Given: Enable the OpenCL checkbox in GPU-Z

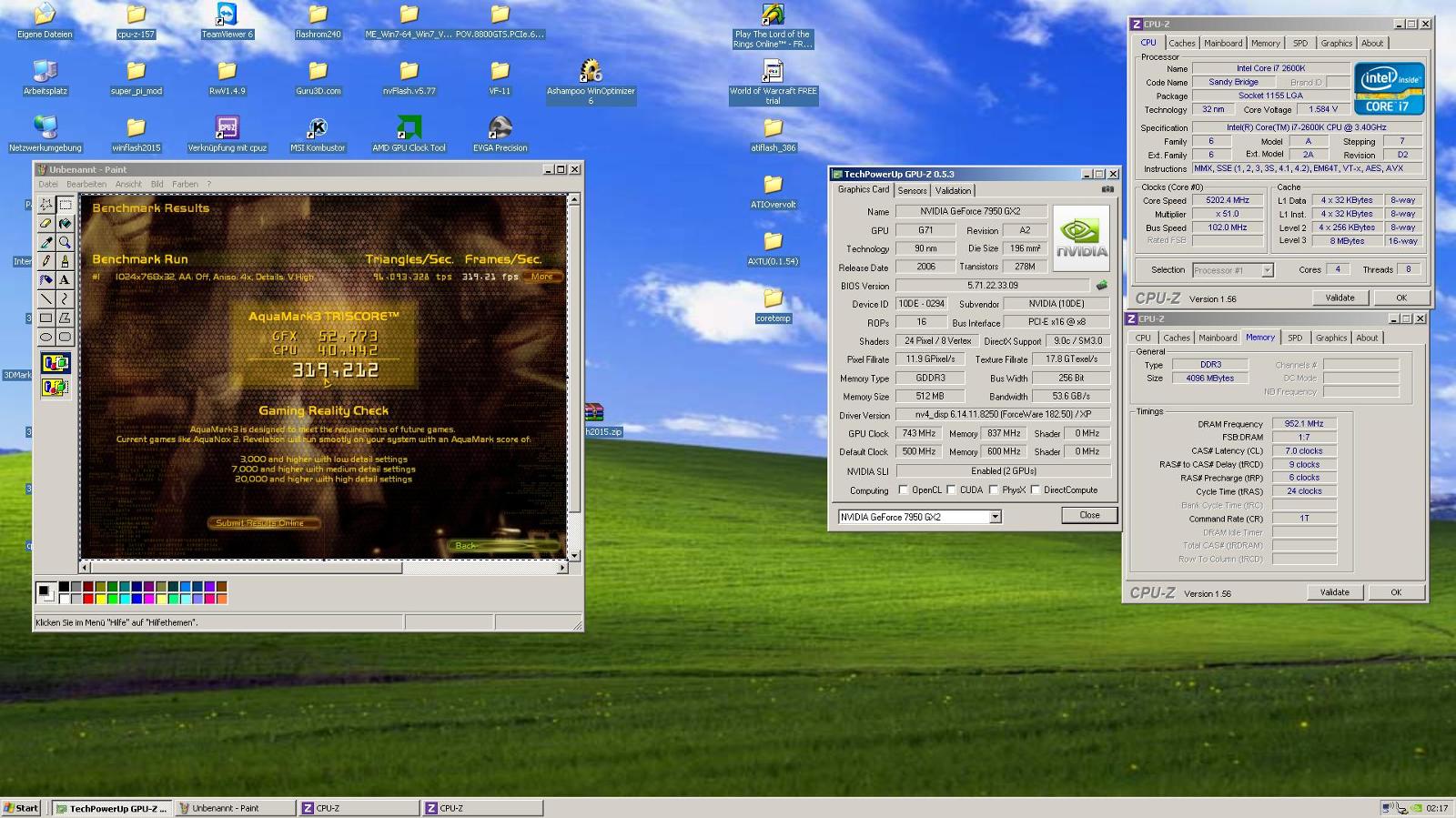Looking at the screenshot, I should click(x=904, y=490).
